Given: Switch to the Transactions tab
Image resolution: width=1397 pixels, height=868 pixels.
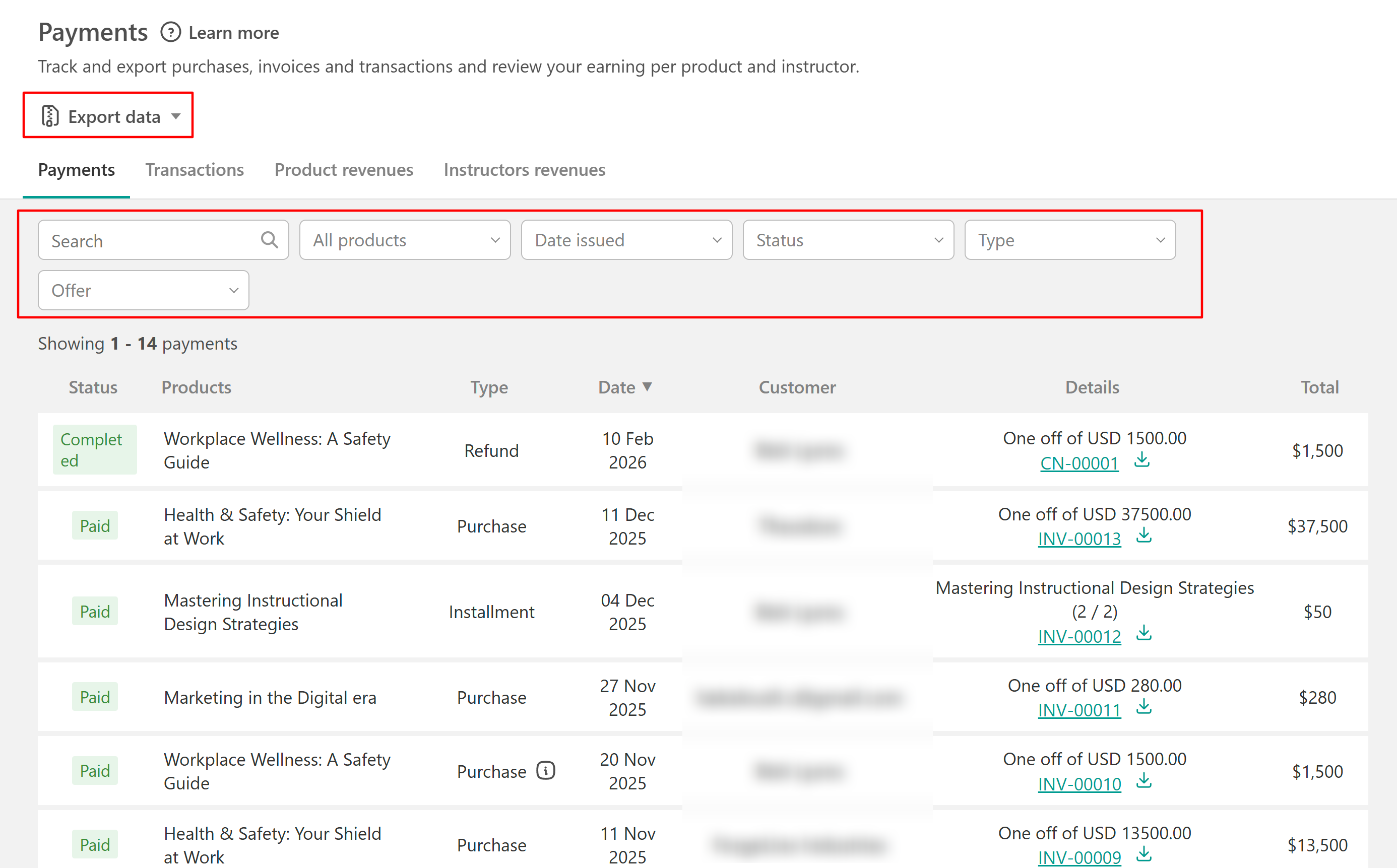Looking at the screenshot, I should click(194, 170).
